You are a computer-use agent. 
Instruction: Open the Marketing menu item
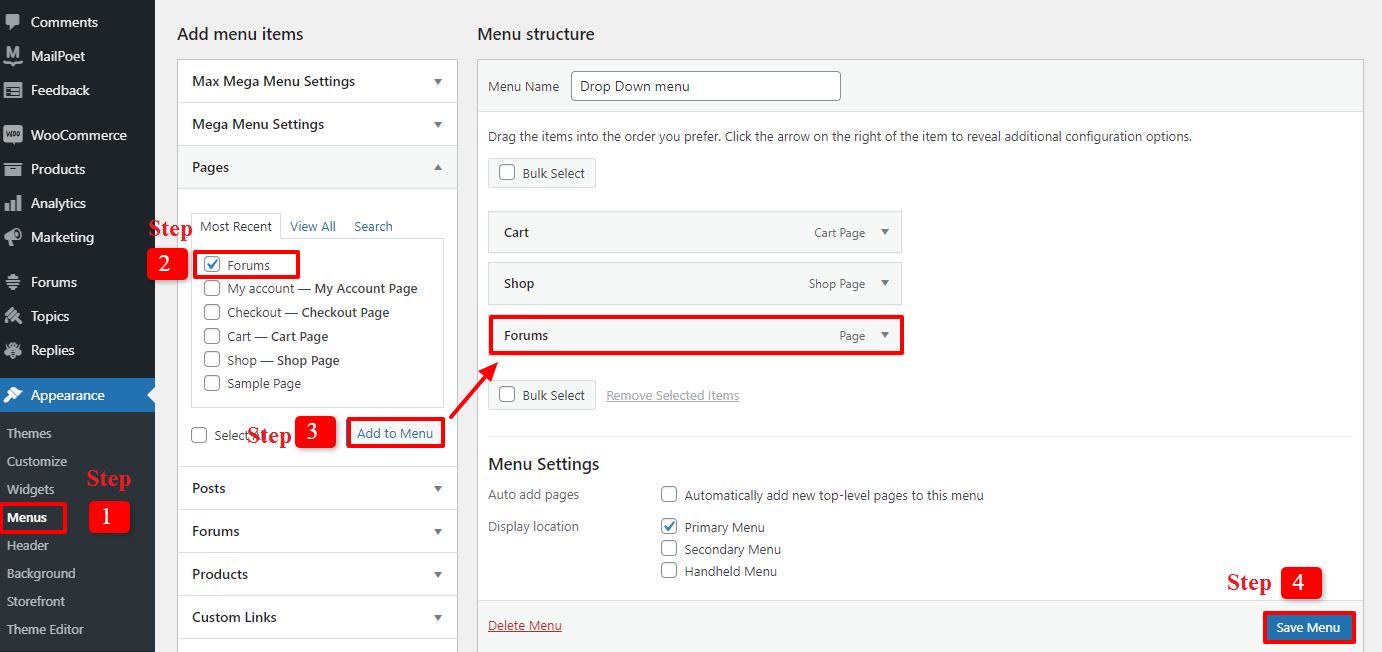coord(62,237)
